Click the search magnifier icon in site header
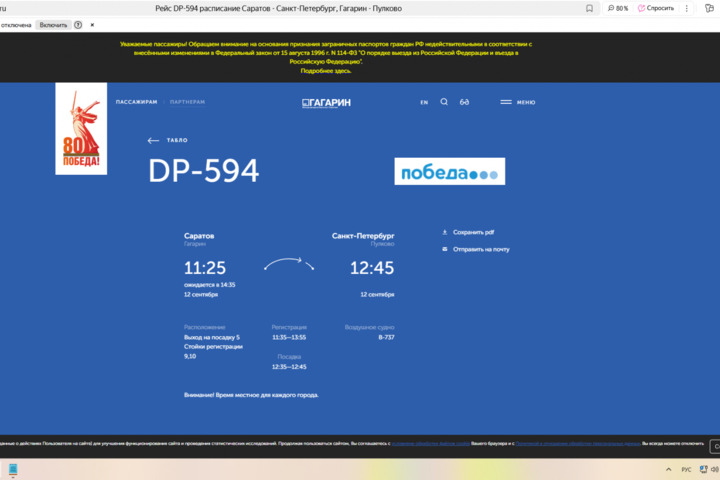The width and height of the screenshot is (720, 480). 444,102
